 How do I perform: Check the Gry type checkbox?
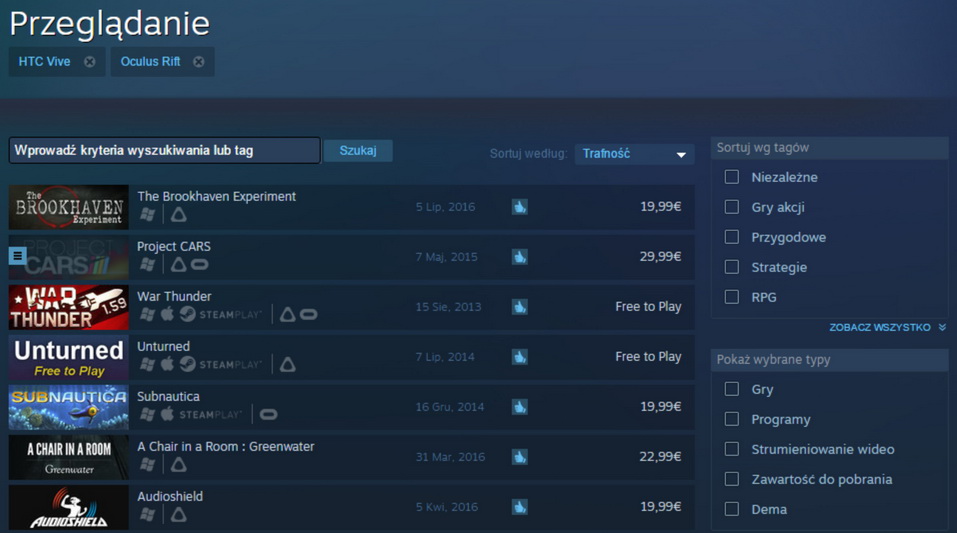tap(731, 389)
